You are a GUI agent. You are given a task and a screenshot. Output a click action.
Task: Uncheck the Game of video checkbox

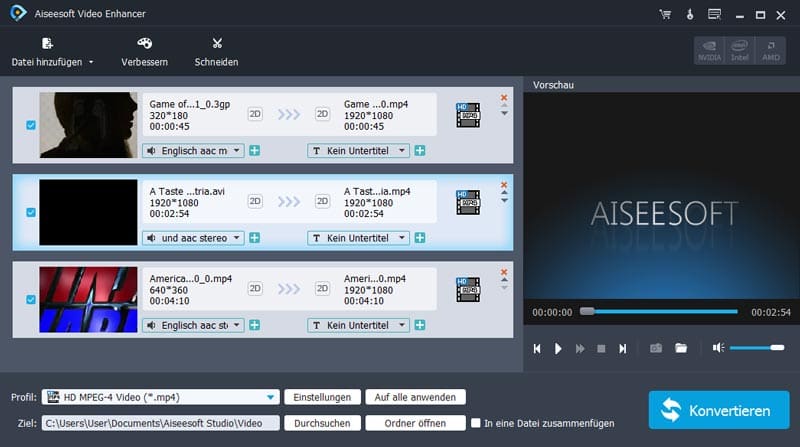[x=31, y=125]
